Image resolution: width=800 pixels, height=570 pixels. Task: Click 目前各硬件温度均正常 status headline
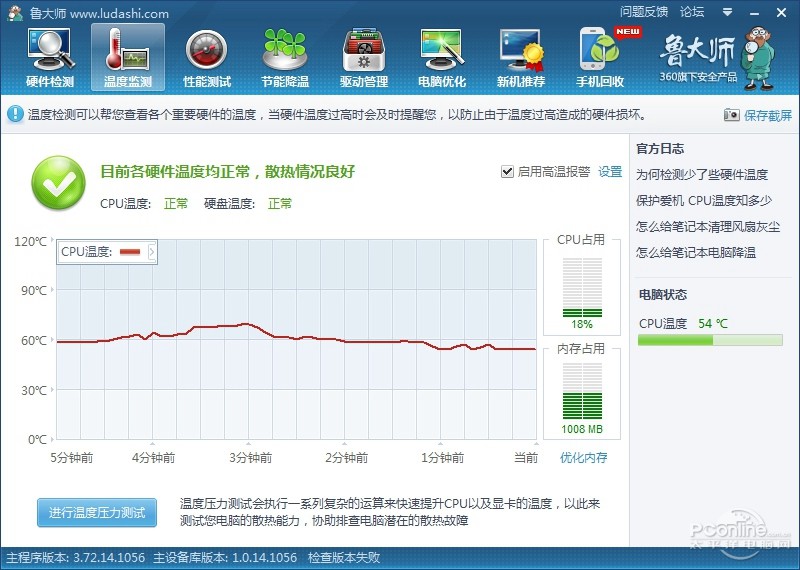[x=227, y=171]
